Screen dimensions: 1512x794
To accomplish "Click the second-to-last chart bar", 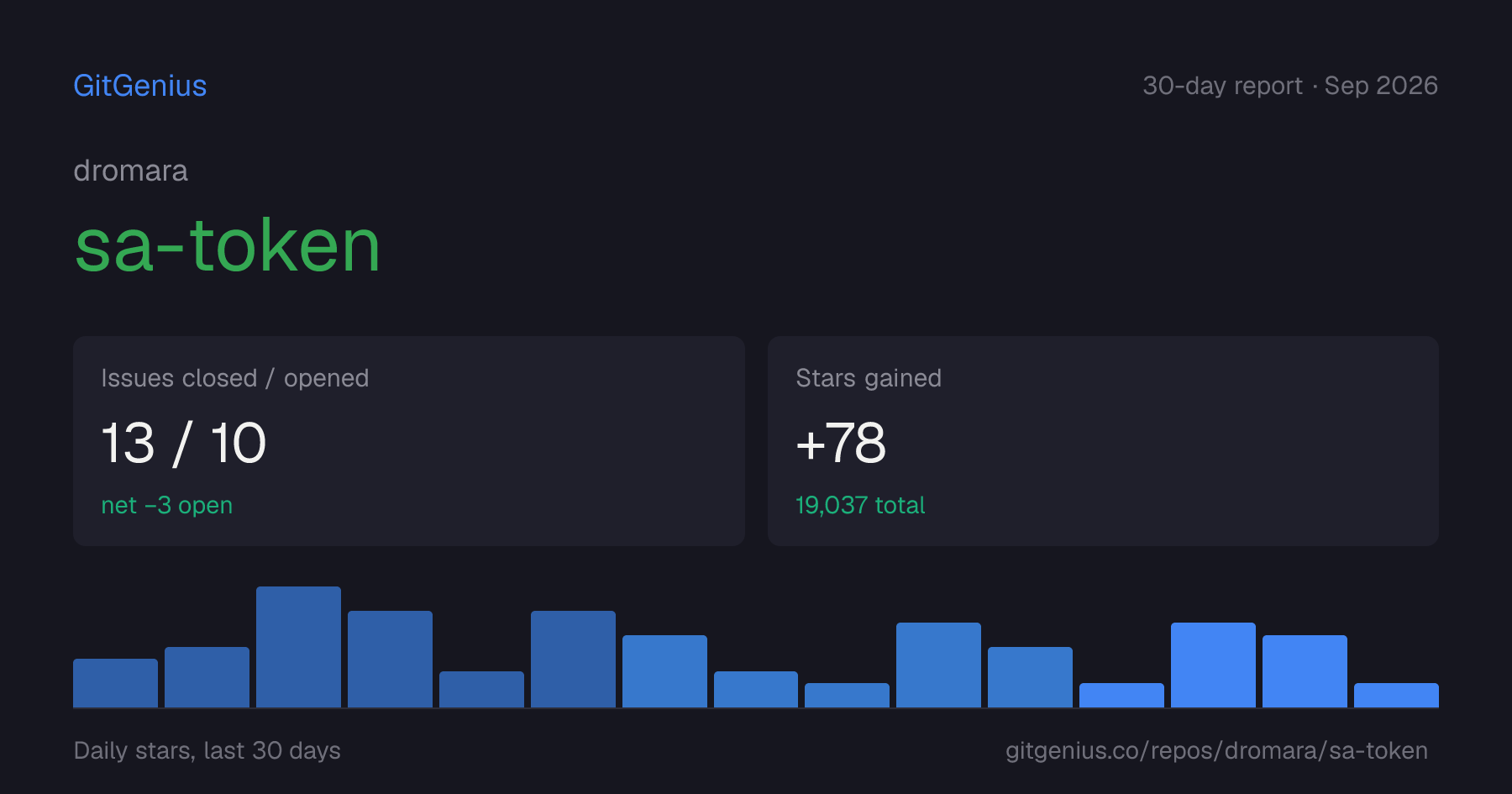I will (x=1305, y=671).
